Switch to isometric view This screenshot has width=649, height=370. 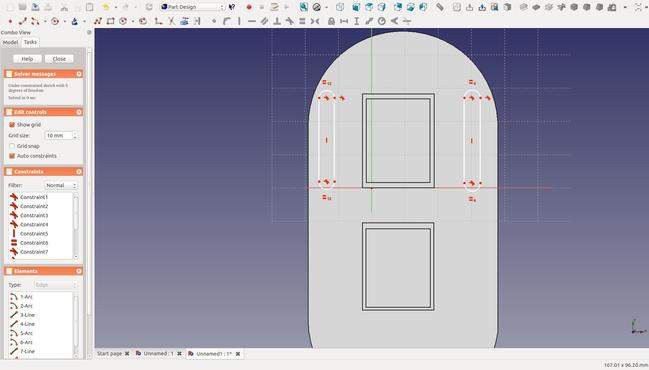340,7
